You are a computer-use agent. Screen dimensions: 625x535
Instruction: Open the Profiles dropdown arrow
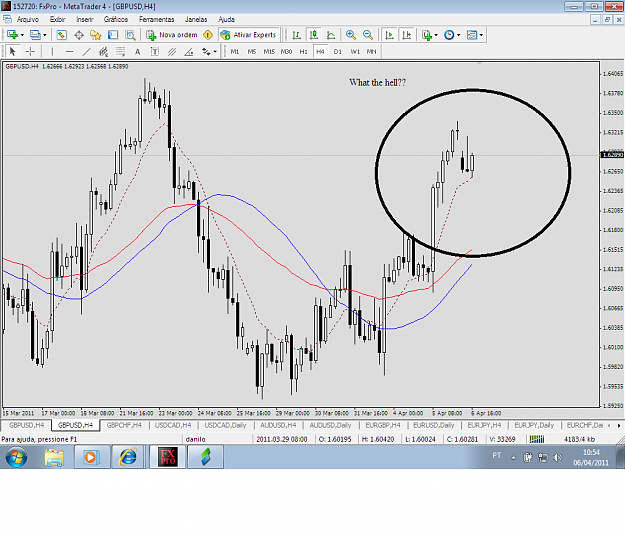45,35
